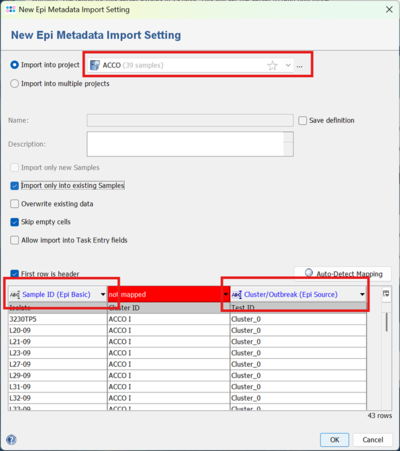Select the L32-09 sample cell
This screenshot has width=400, height=451.
tap(58, 398)
